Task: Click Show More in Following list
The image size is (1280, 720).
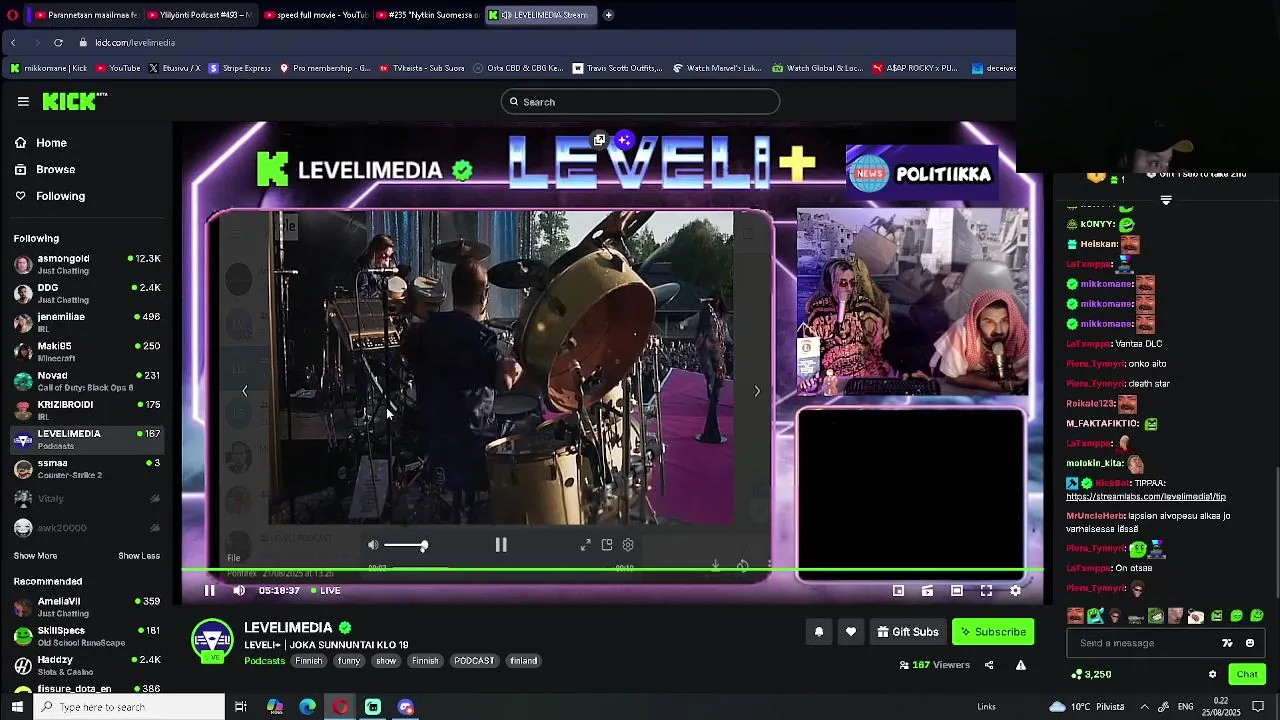Action: click(35, 556)
